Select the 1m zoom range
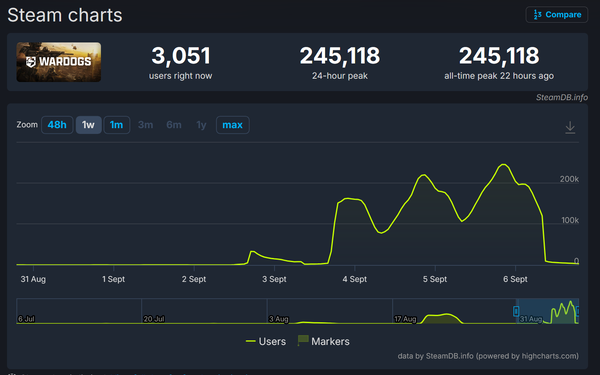This screenshot has height=375, width=600. coord(117,125)
